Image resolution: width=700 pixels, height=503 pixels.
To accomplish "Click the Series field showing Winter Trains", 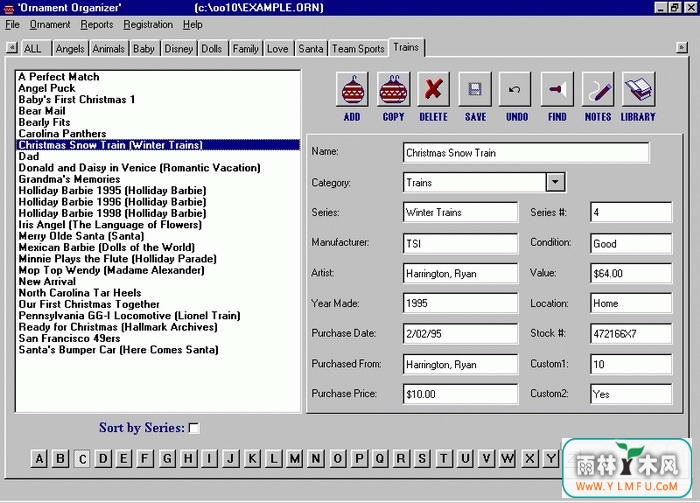I will click(x=460, y=212).
